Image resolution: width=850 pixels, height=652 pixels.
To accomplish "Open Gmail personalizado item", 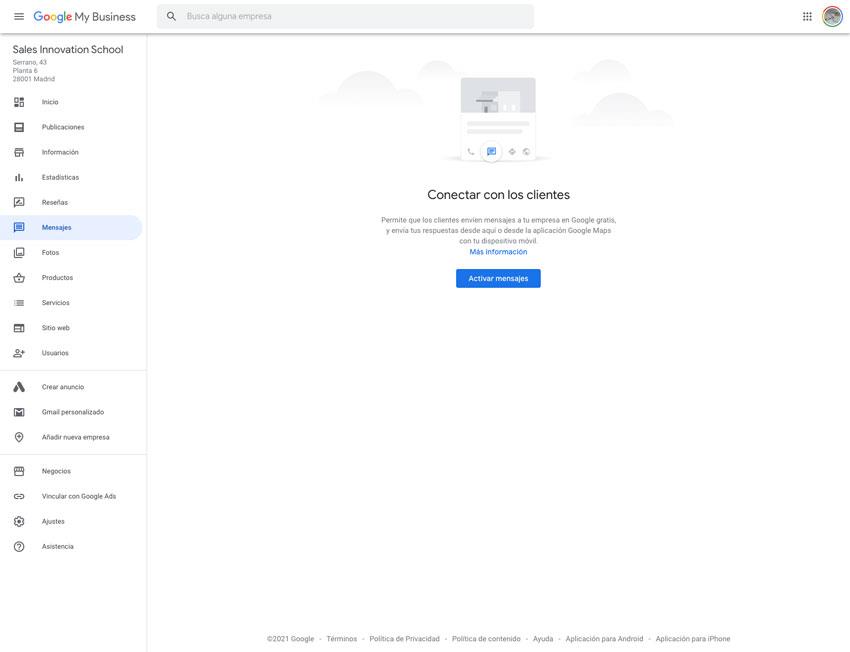I will click(73, 412).
